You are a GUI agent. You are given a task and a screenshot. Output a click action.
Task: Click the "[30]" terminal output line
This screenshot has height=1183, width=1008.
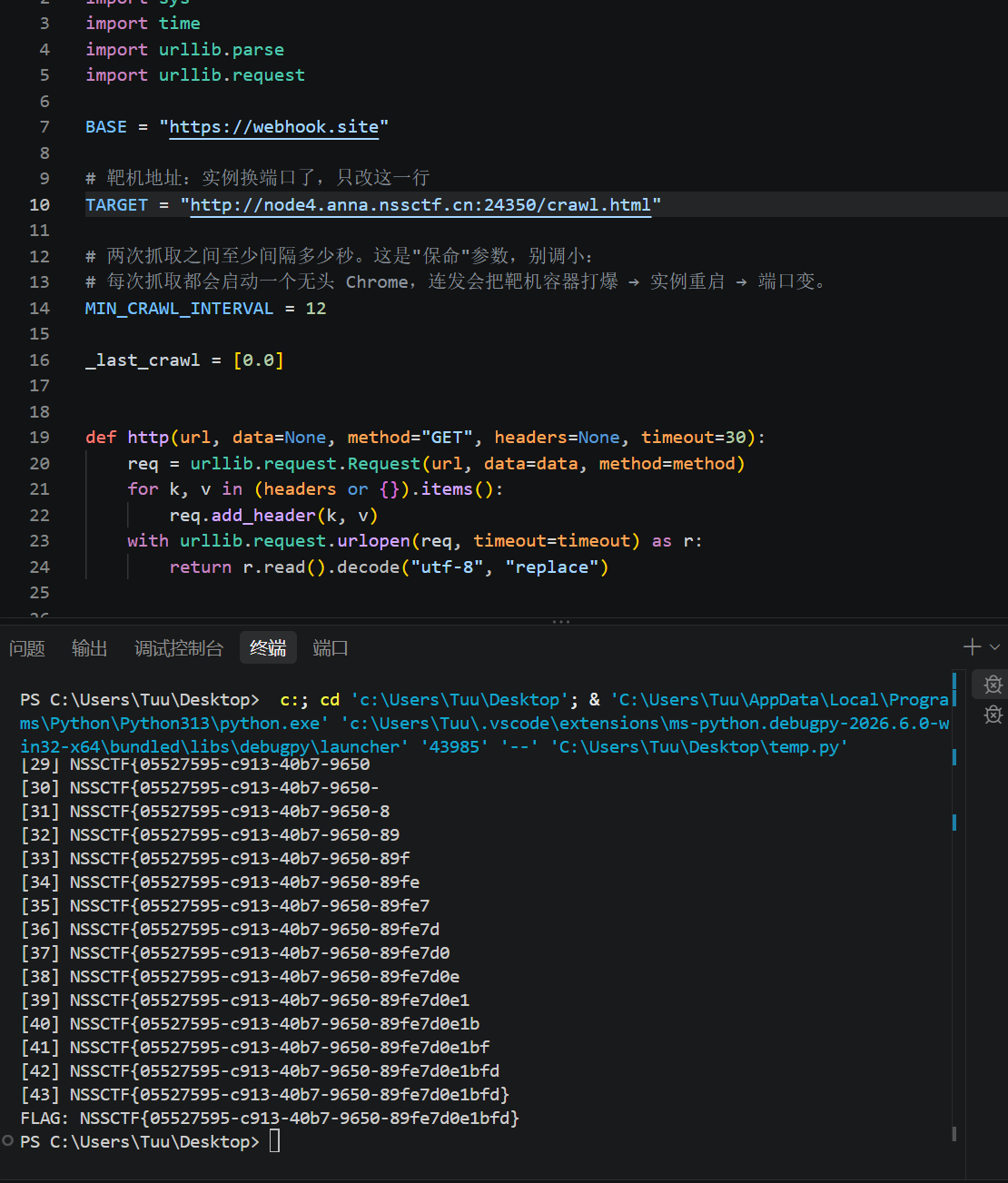(x=200, y=788)
